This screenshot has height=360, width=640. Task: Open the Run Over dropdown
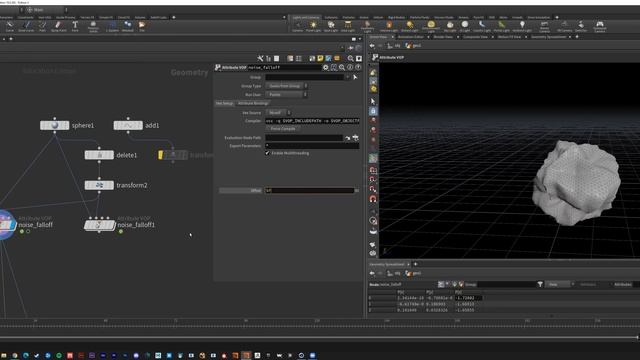tap(287, 95)
